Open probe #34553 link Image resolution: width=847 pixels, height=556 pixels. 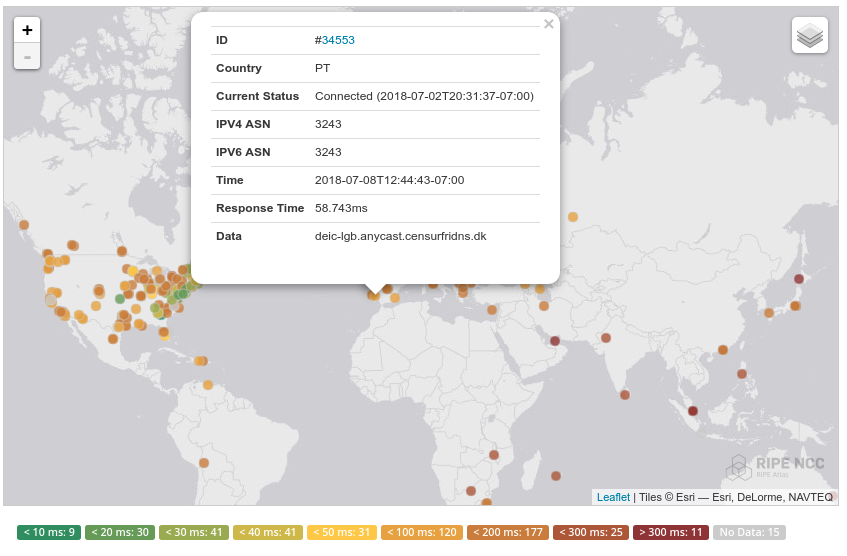point(338,40)
